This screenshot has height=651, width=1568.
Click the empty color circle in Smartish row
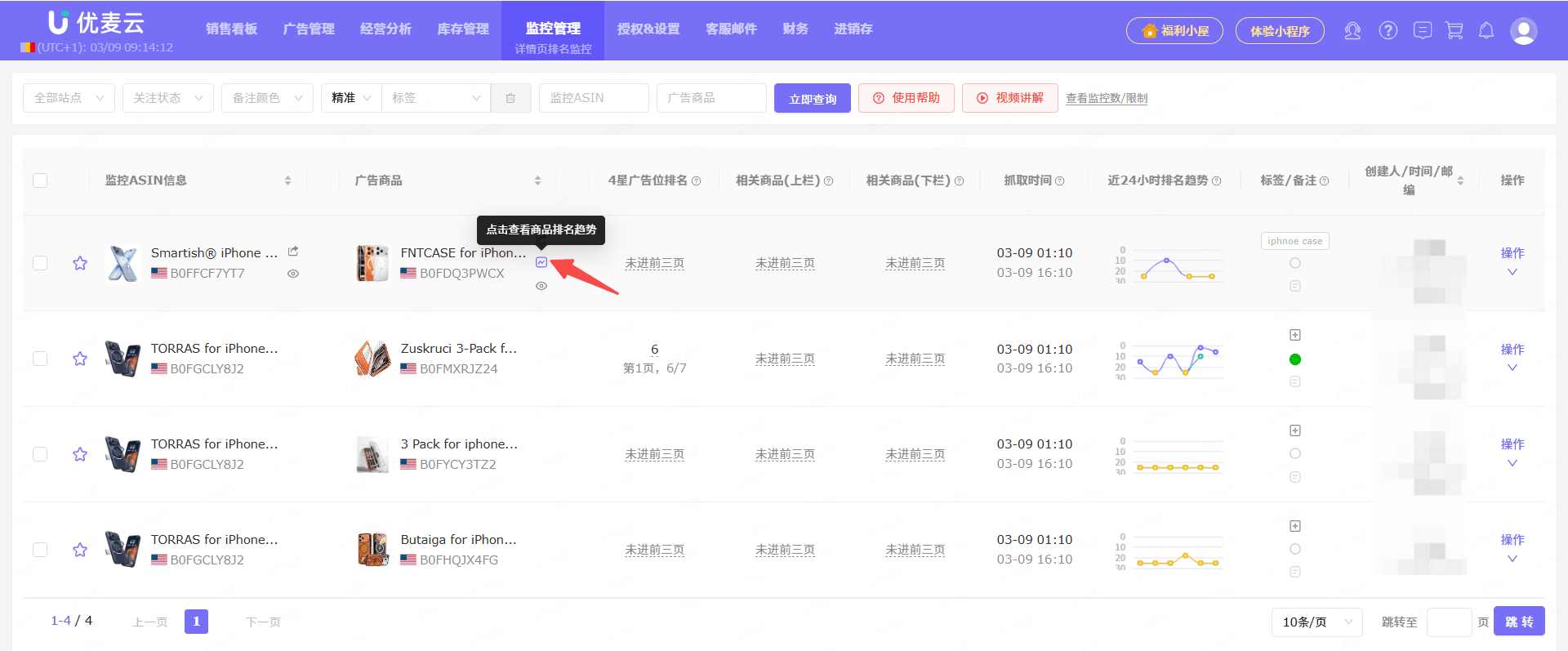click(x=1295, y=263)
